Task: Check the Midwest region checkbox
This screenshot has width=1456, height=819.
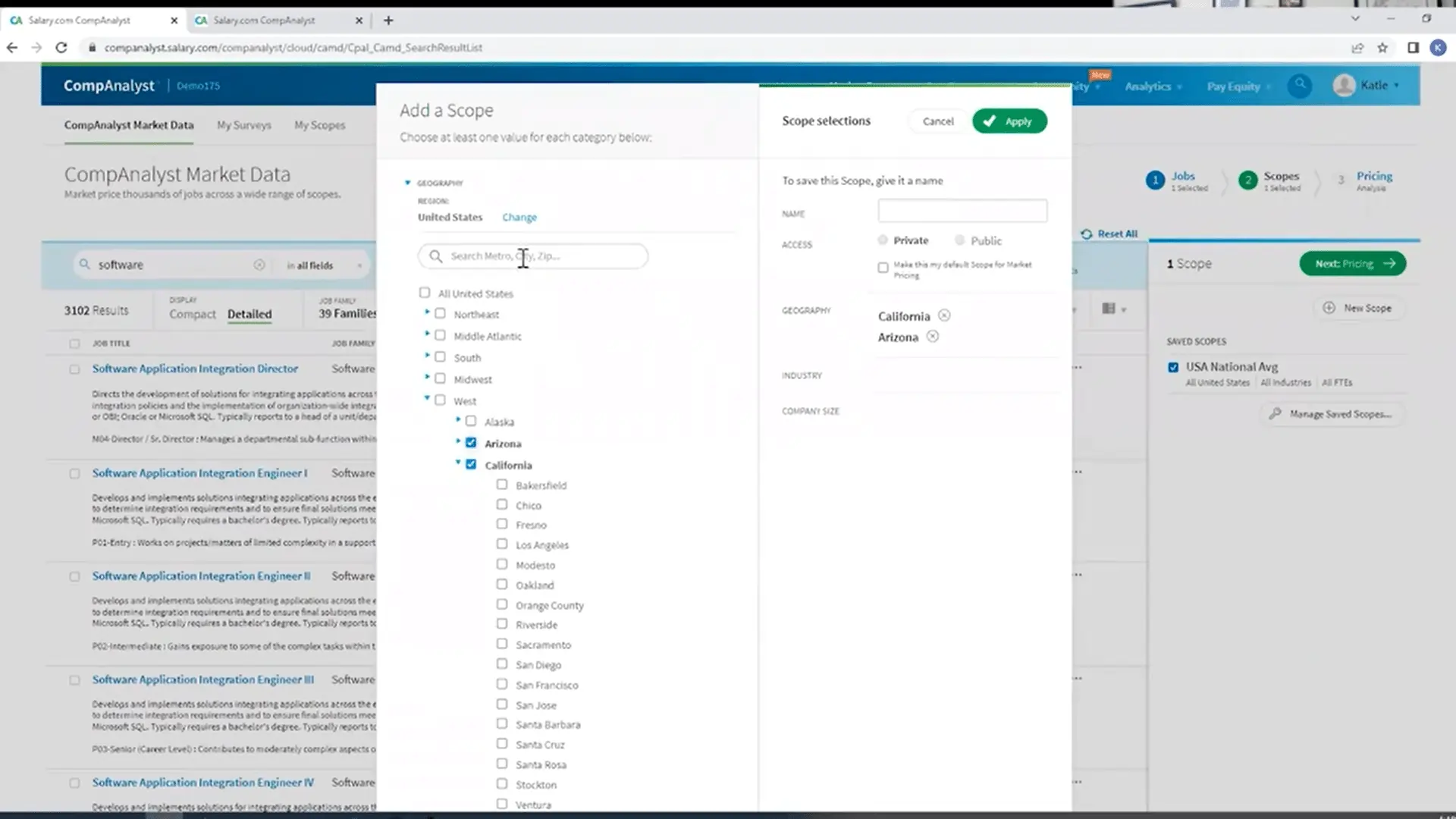Action: pos(440,378)
